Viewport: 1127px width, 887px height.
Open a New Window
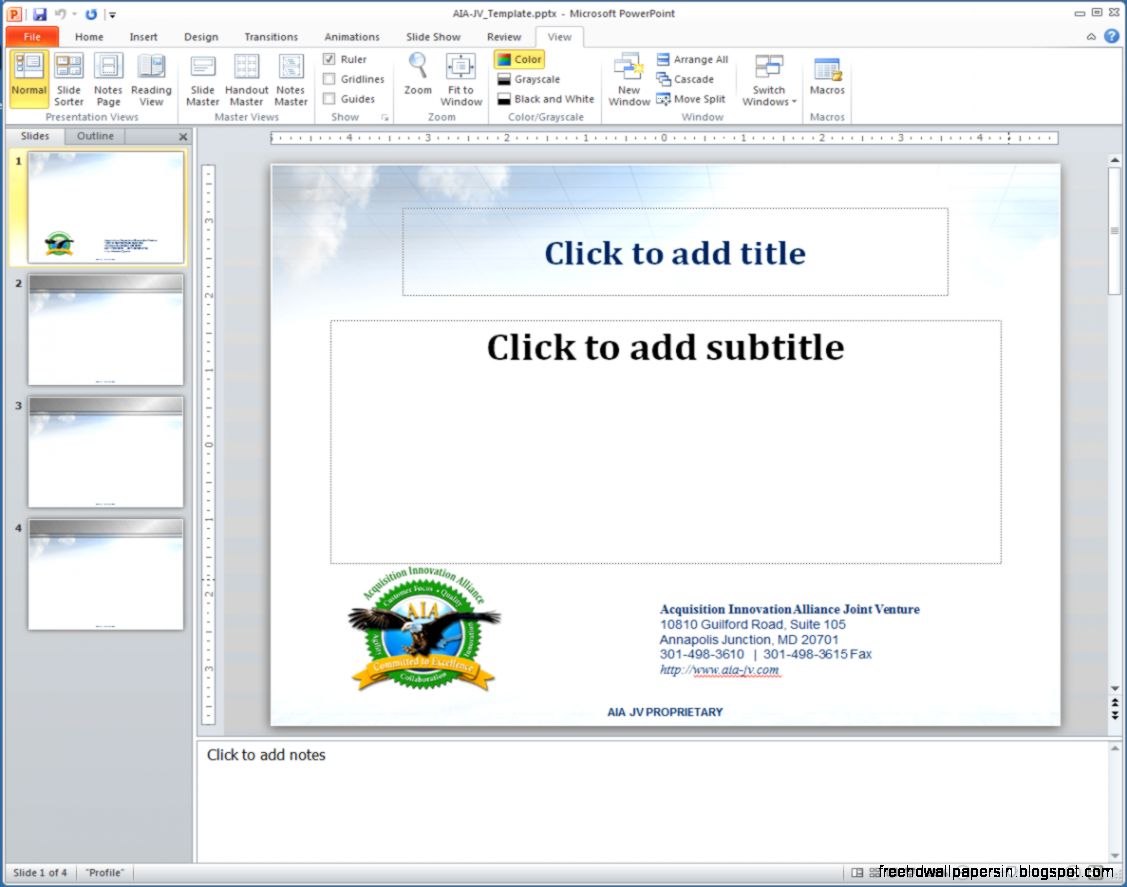click(x=629, y=78)
